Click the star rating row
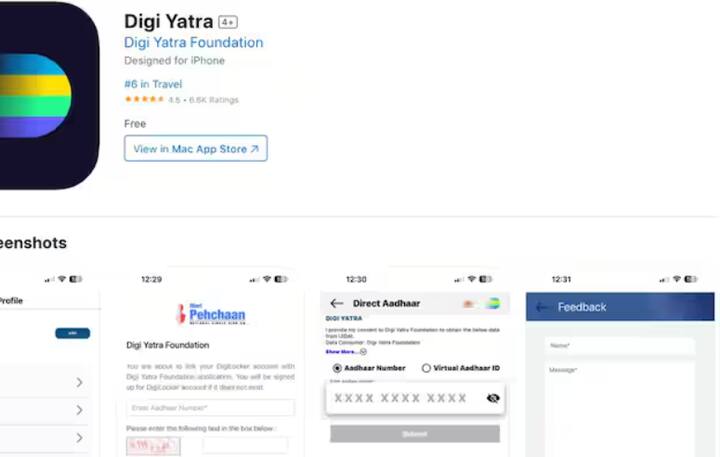The image size is (720, 457). [x=181, y=100]
